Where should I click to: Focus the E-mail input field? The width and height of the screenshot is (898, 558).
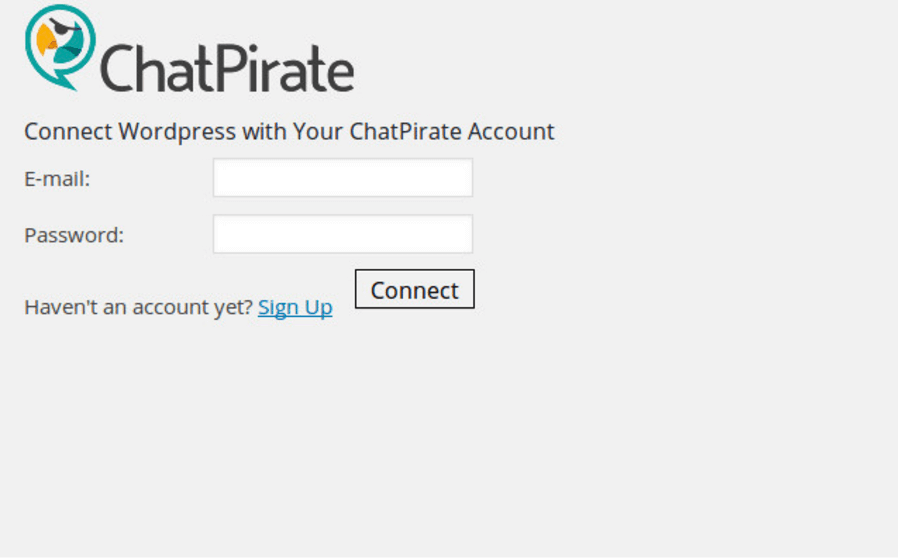343,178
